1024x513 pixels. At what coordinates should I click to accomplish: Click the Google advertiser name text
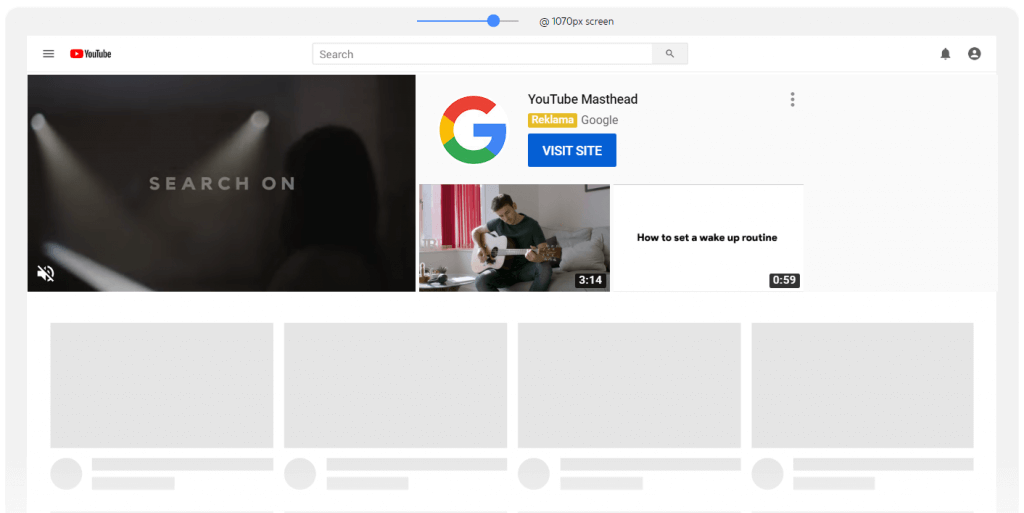(600, 120)
